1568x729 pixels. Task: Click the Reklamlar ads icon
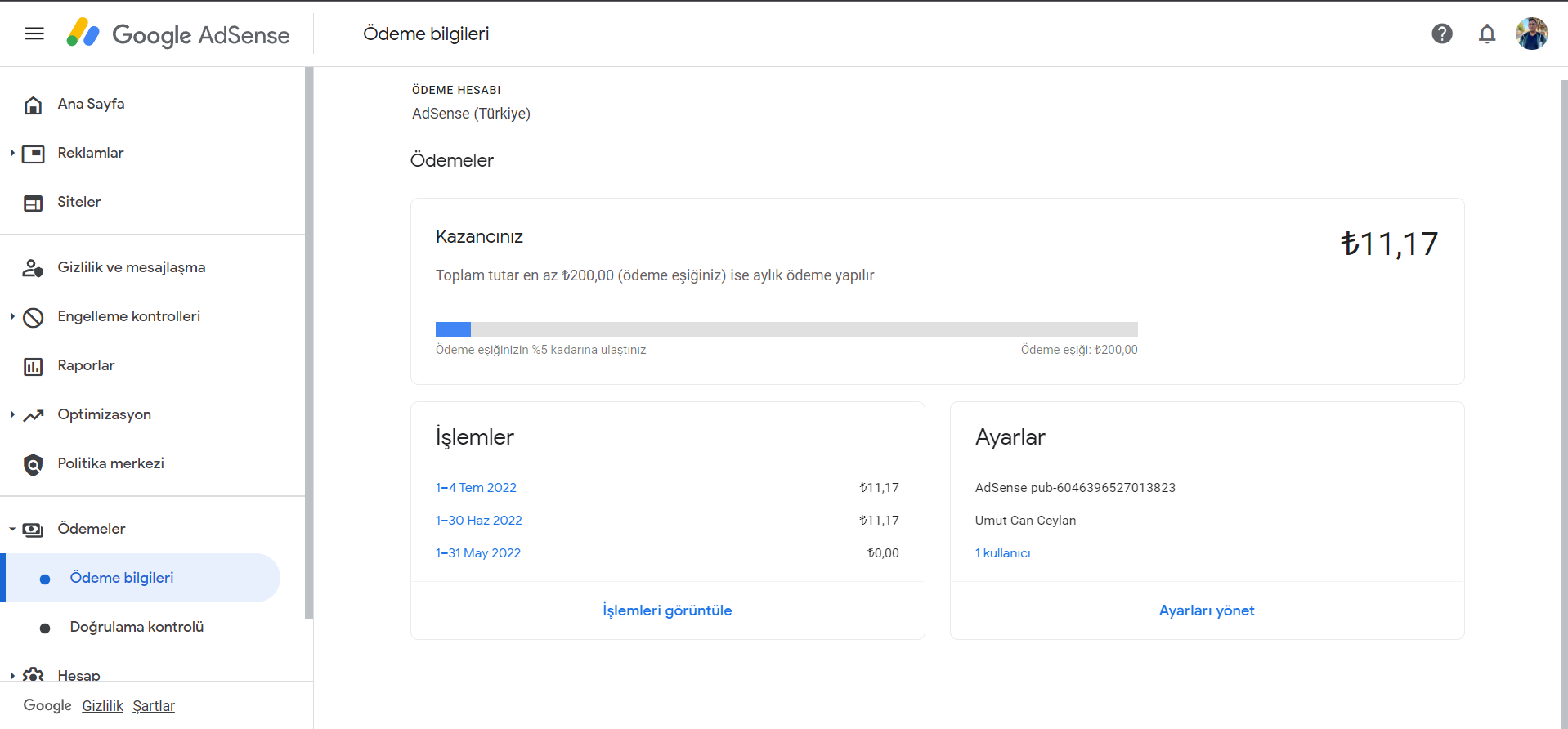[x=34, y=154]
